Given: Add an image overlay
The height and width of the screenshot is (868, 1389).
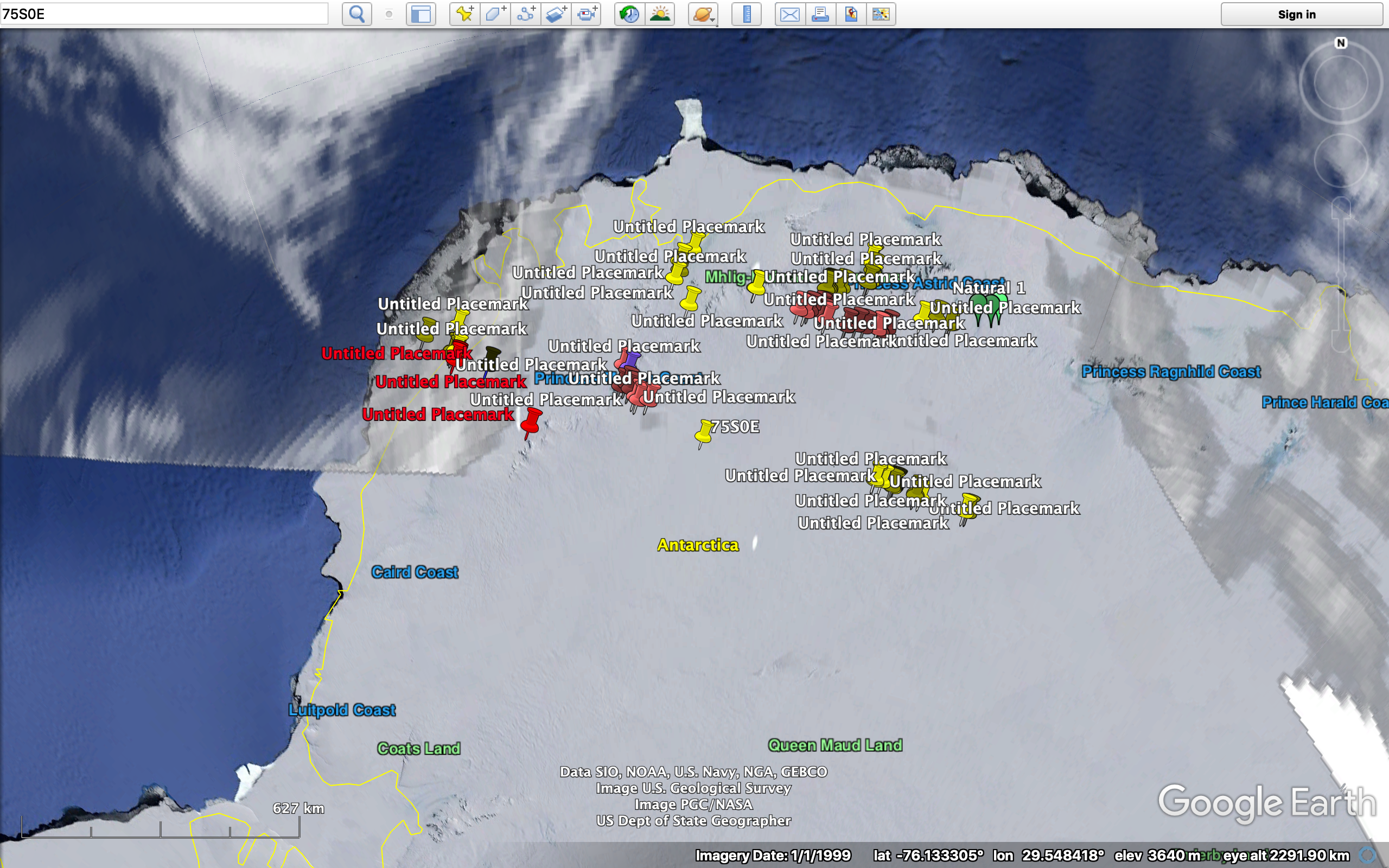Looking at the screenshot, I should [x=556, y=14].
